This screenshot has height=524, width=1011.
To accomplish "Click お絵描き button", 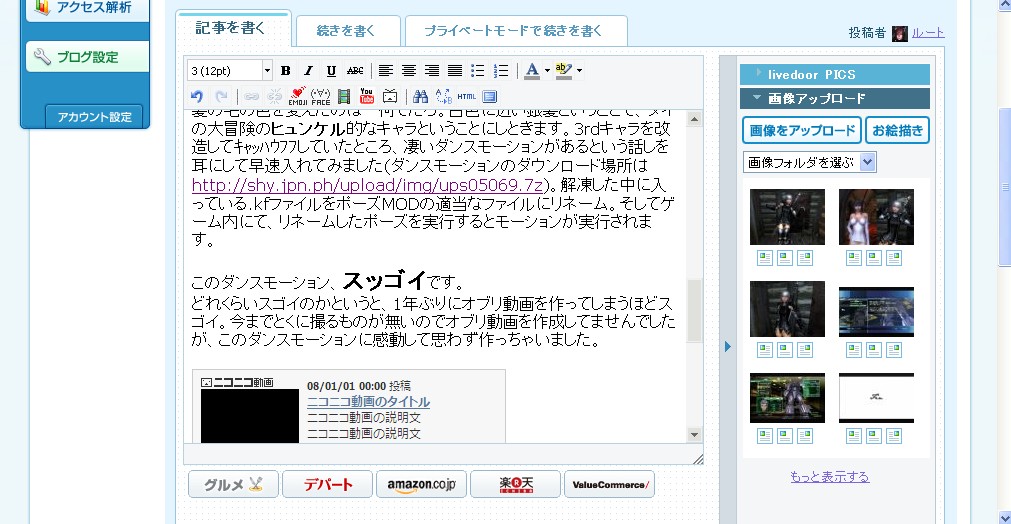I will tap(898, 130).
